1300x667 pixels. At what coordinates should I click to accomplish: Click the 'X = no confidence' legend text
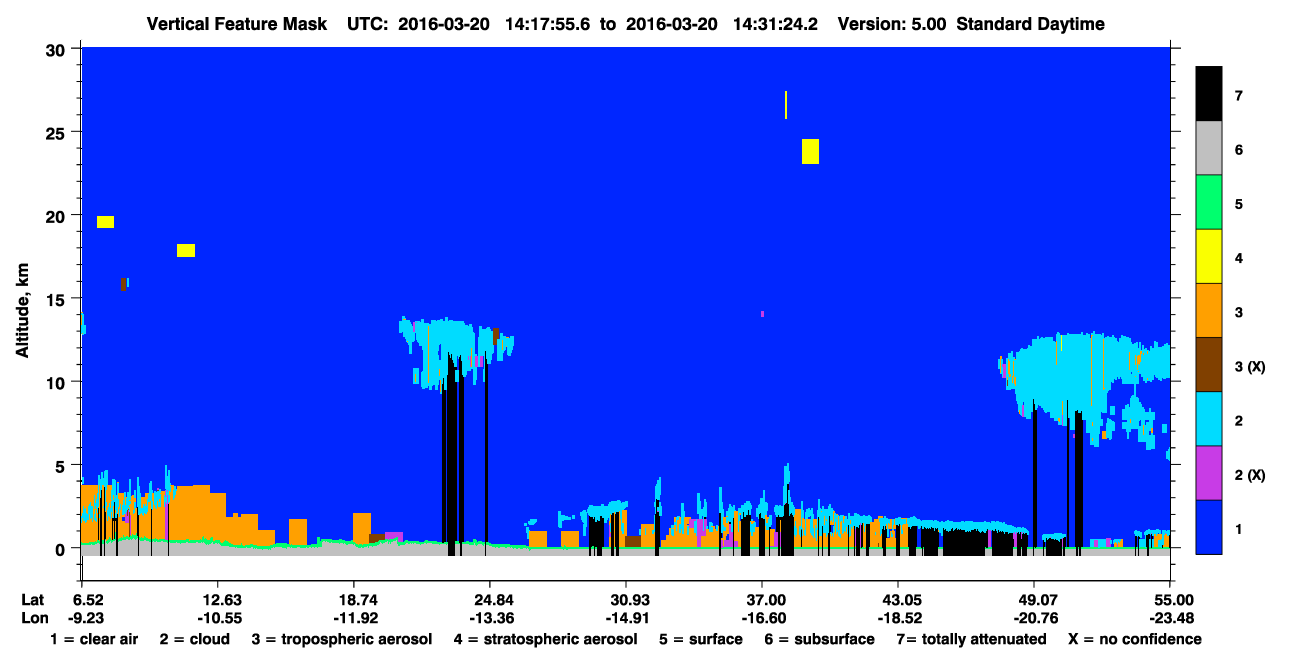click(x=1135, y=639)
